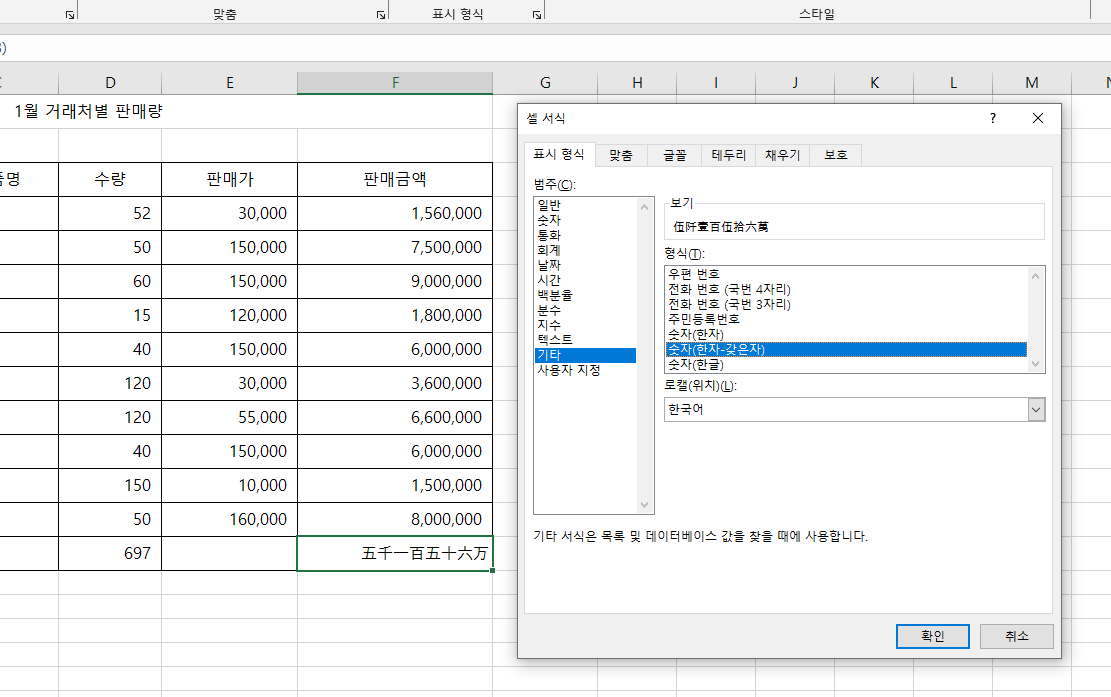This screenshot has width=1111, height=697.
Task: Select the cell with 6,600,000
Action: [x=395, y=417]
